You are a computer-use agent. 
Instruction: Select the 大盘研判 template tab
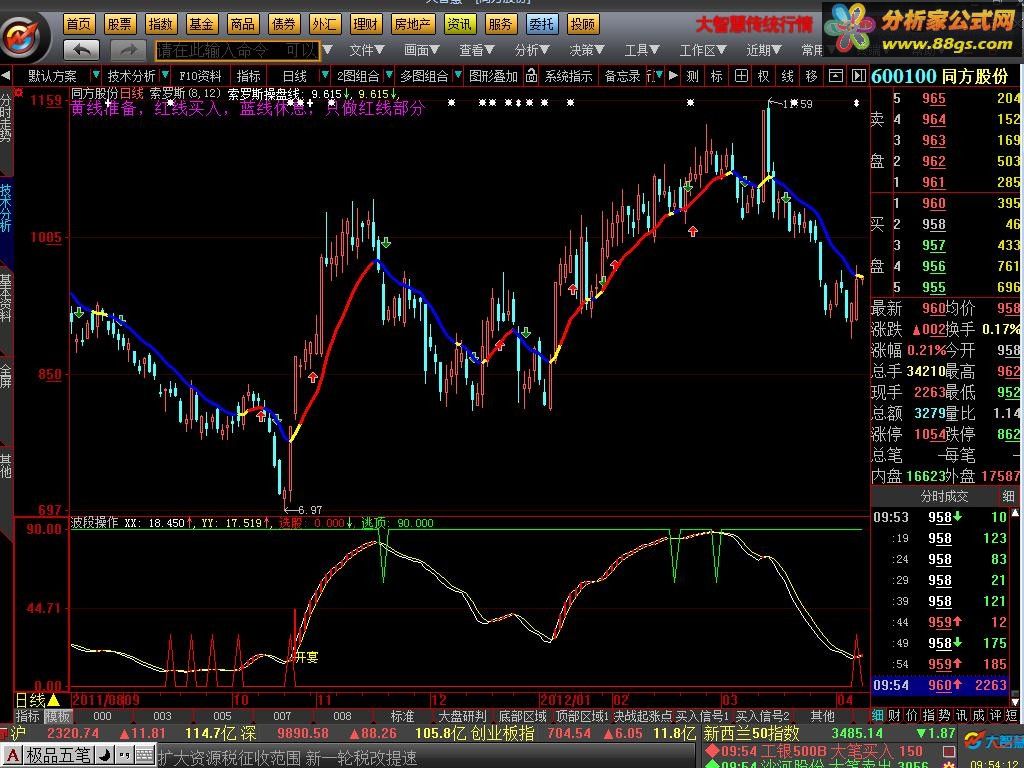pos(462,716)
